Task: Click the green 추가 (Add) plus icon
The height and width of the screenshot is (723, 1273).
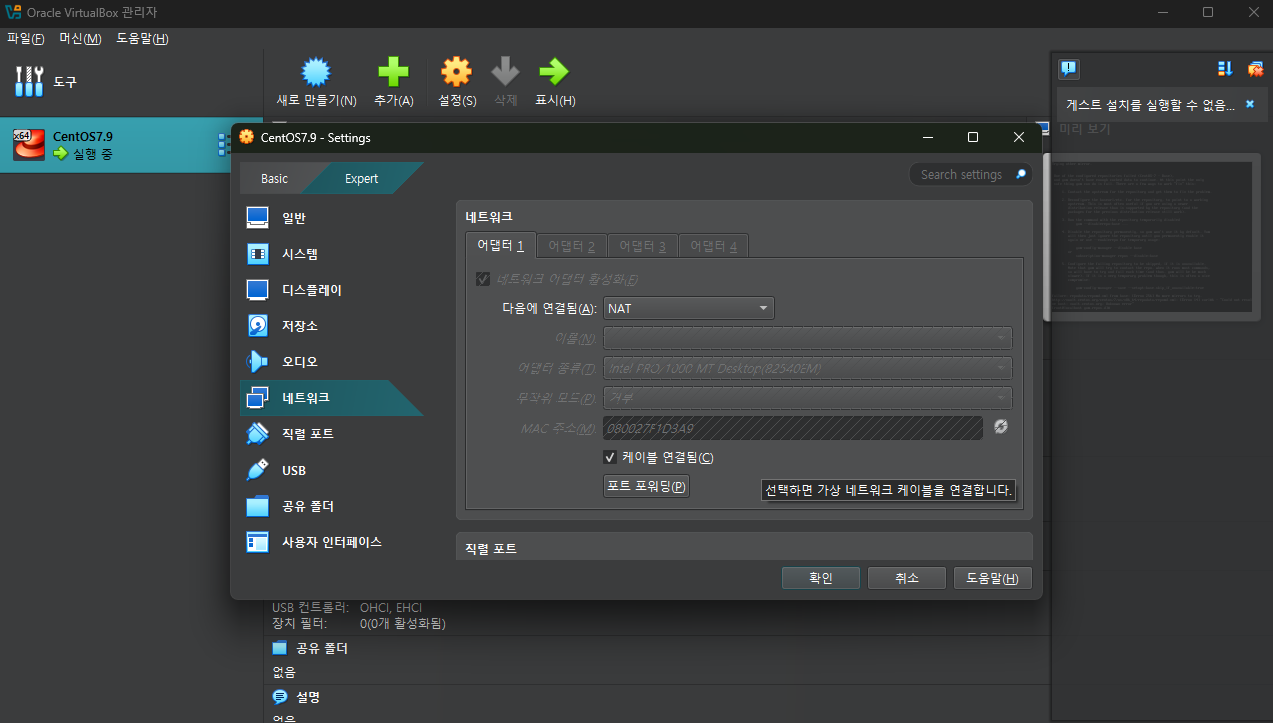Action: (x=393, y=72)
